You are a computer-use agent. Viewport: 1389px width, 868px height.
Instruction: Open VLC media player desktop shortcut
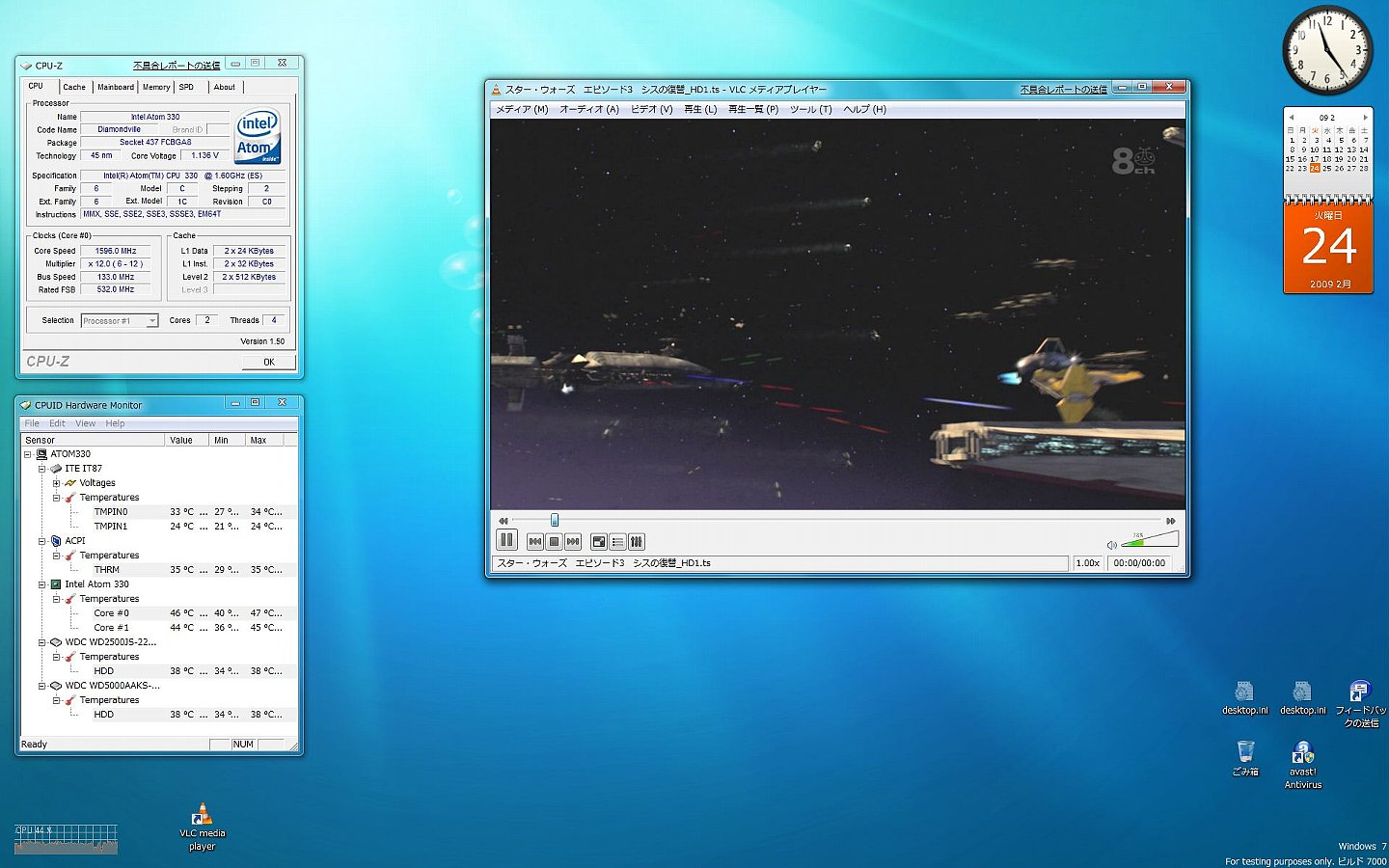click(203, 827)
